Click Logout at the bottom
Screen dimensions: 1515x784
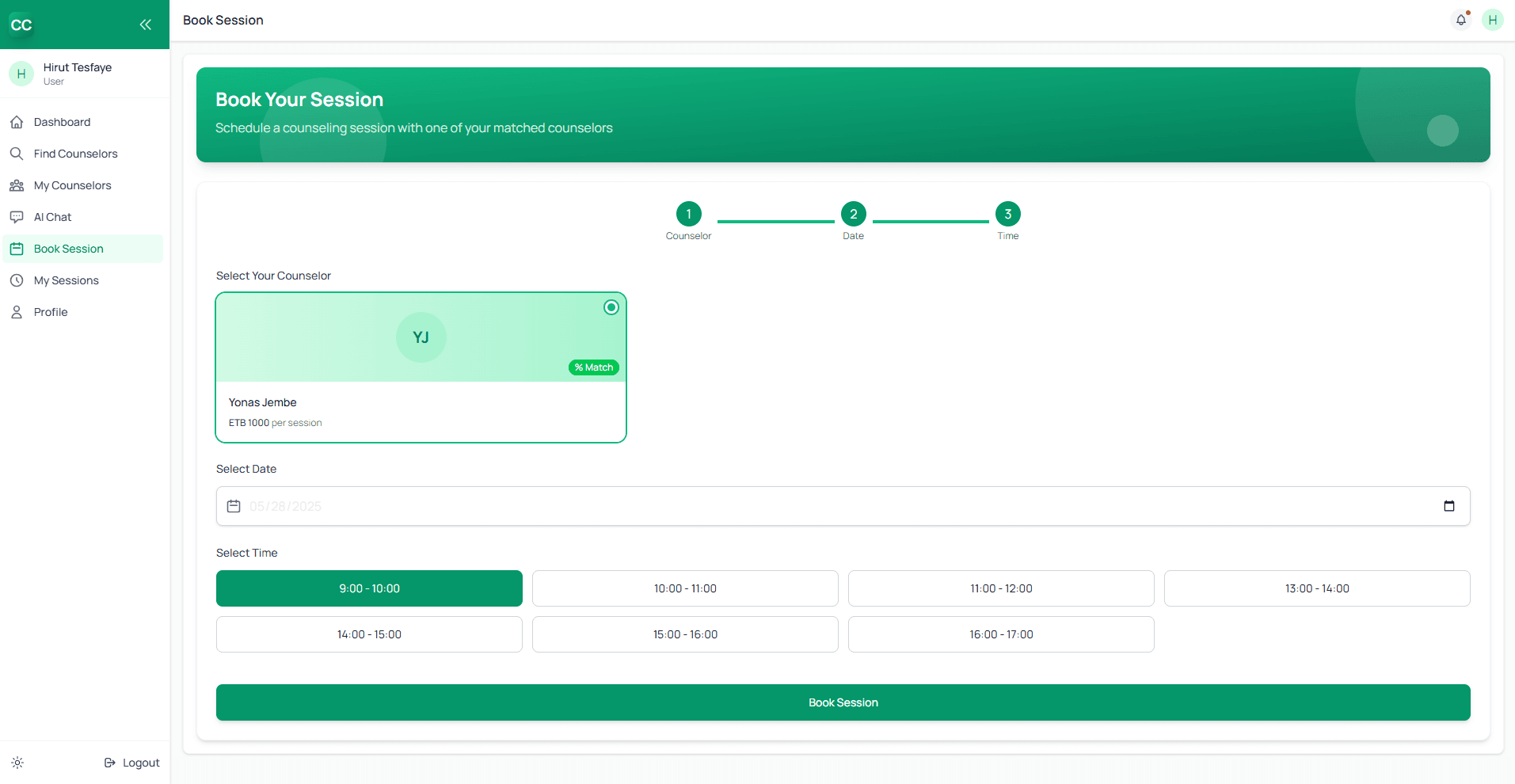coord(132,762)
